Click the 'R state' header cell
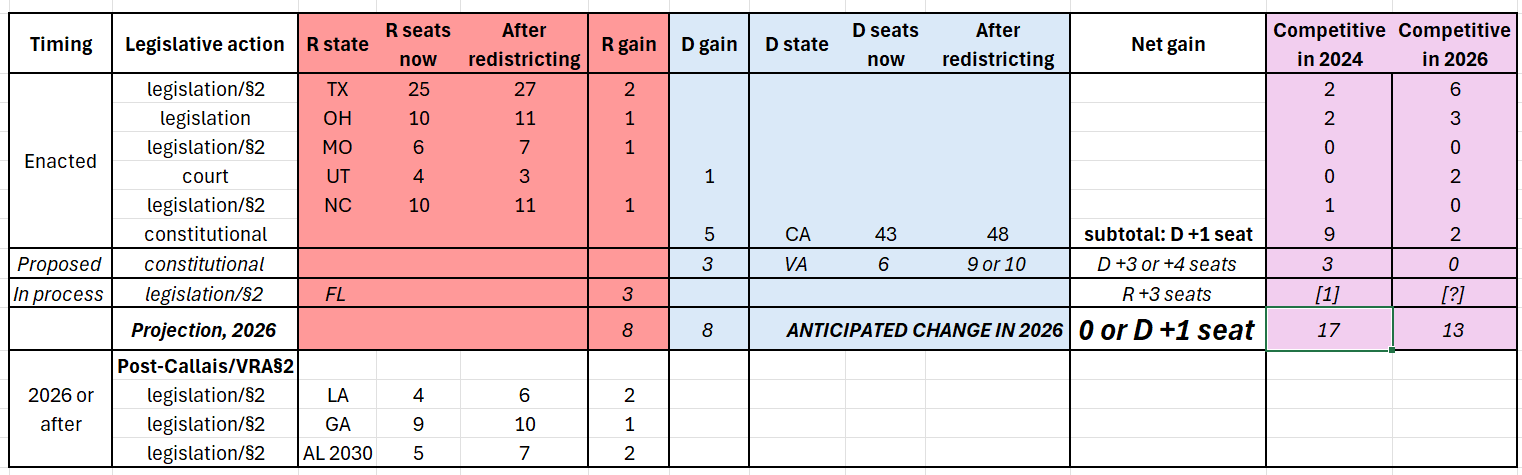This screenshot has width=1522, height=475. point(337,44)
